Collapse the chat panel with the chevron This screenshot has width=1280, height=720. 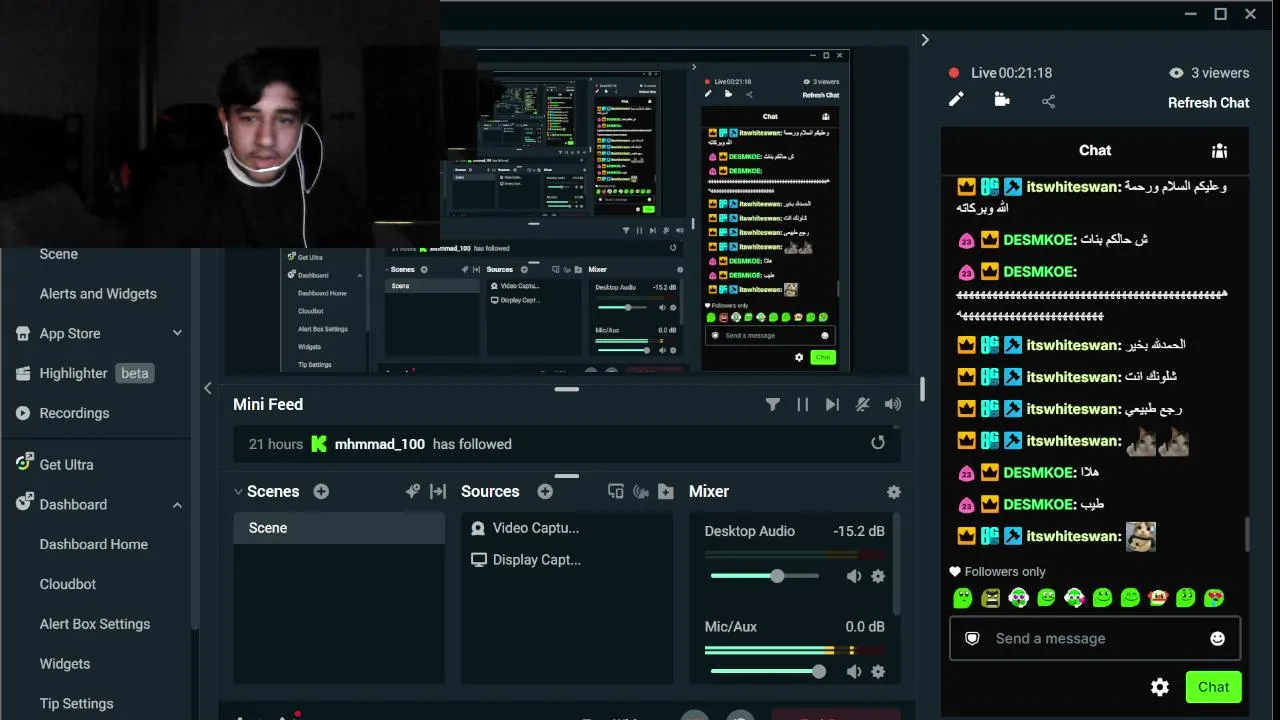(925, 40)
